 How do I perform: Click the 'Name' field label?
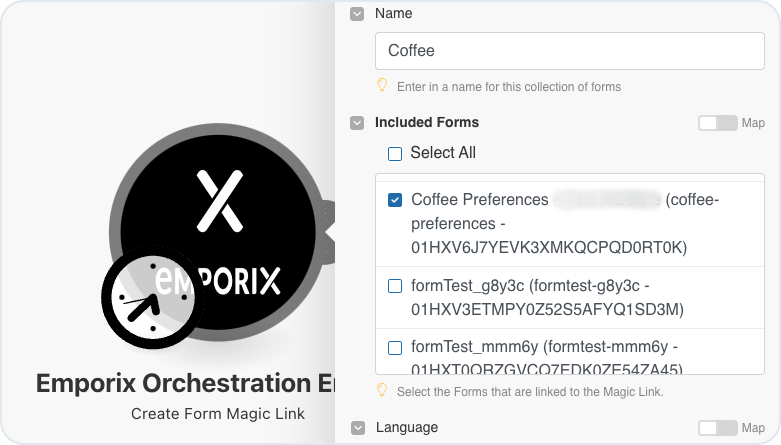pyautogui.click(x=393, y=13)
